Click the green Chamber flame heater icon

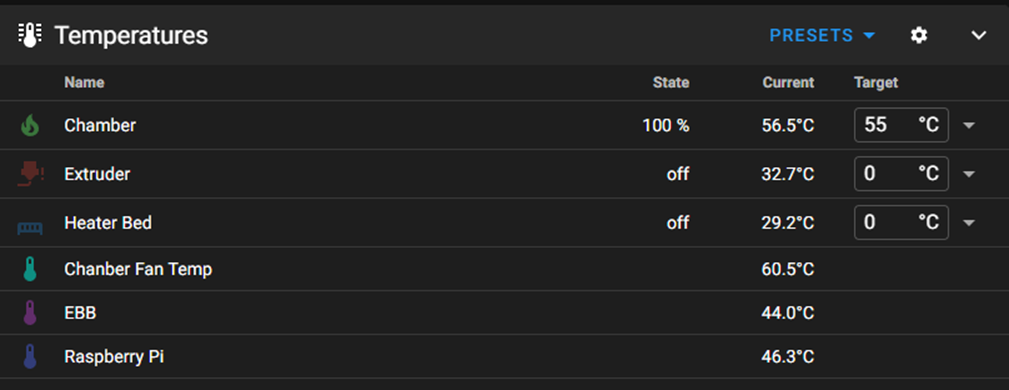point(30,125)
